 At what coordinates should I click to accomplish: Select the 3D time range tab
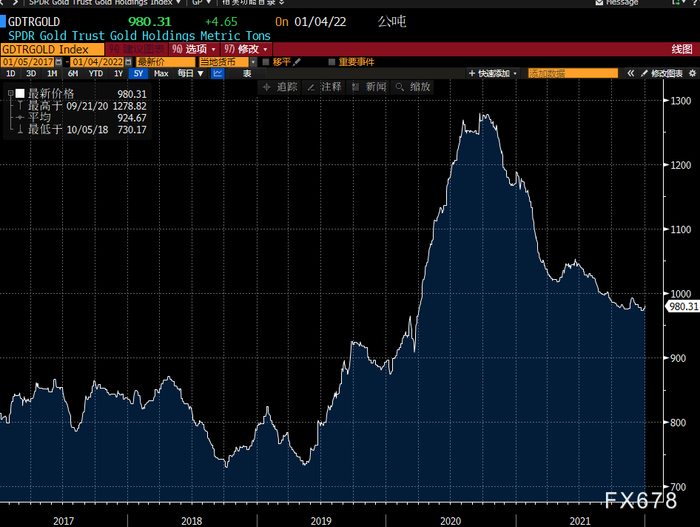(31, 73)
